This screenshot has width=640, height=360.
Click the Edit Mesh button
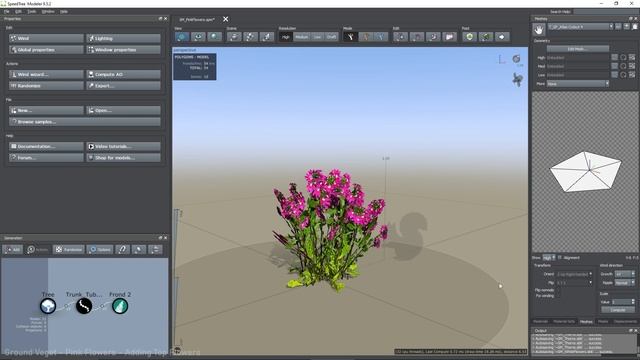577,49
